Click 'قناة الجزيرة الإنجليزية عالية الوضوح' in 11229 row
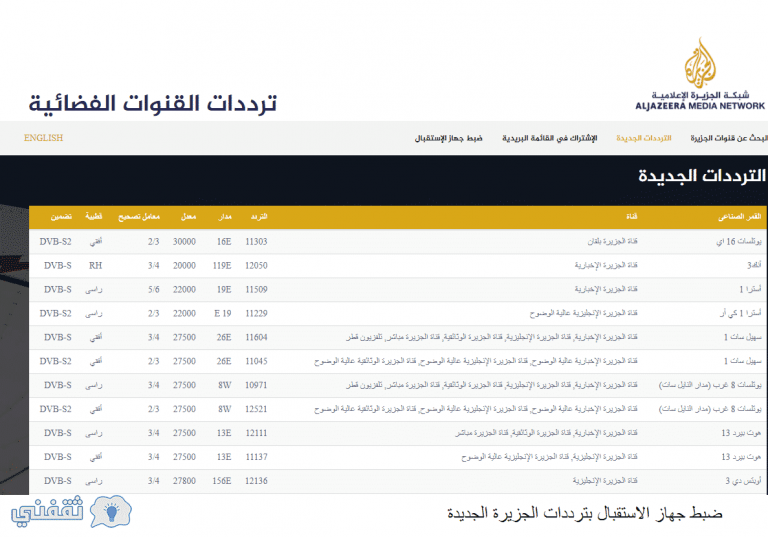The image size is (768, 537). point(583,314)
